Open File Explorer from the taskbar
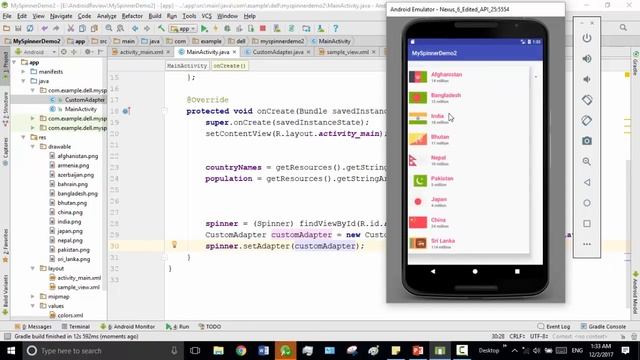The width and height of the screenshot is (640, 360). point(219,351)
